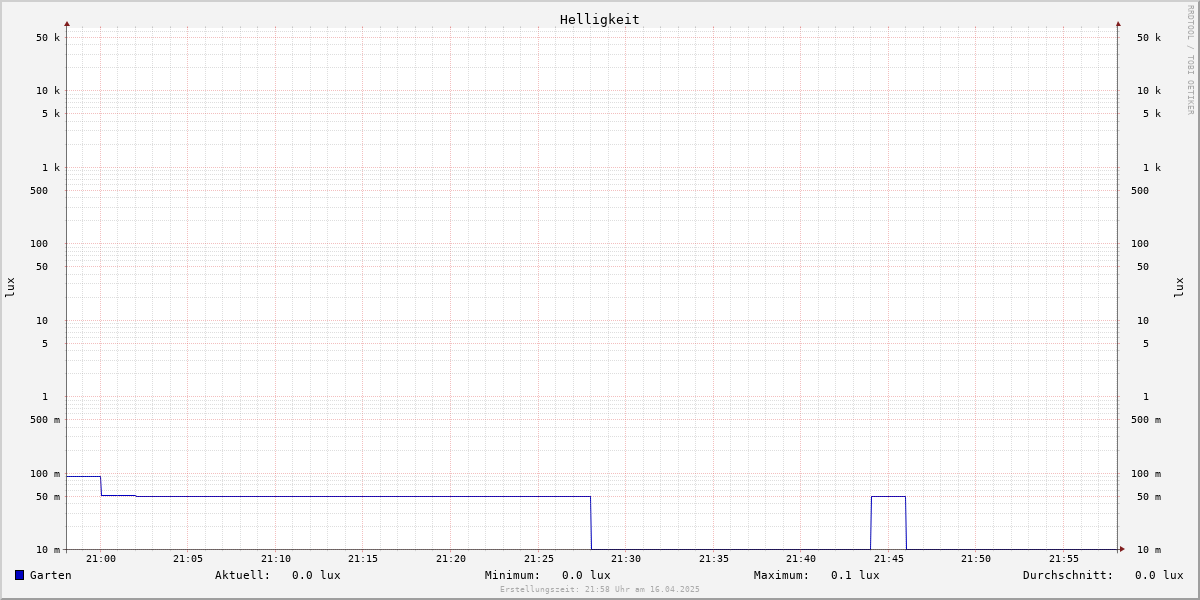Click the right vertical lux unit label
The height and width of the screenshot is (600, 1200).
tap(1179, 288)
